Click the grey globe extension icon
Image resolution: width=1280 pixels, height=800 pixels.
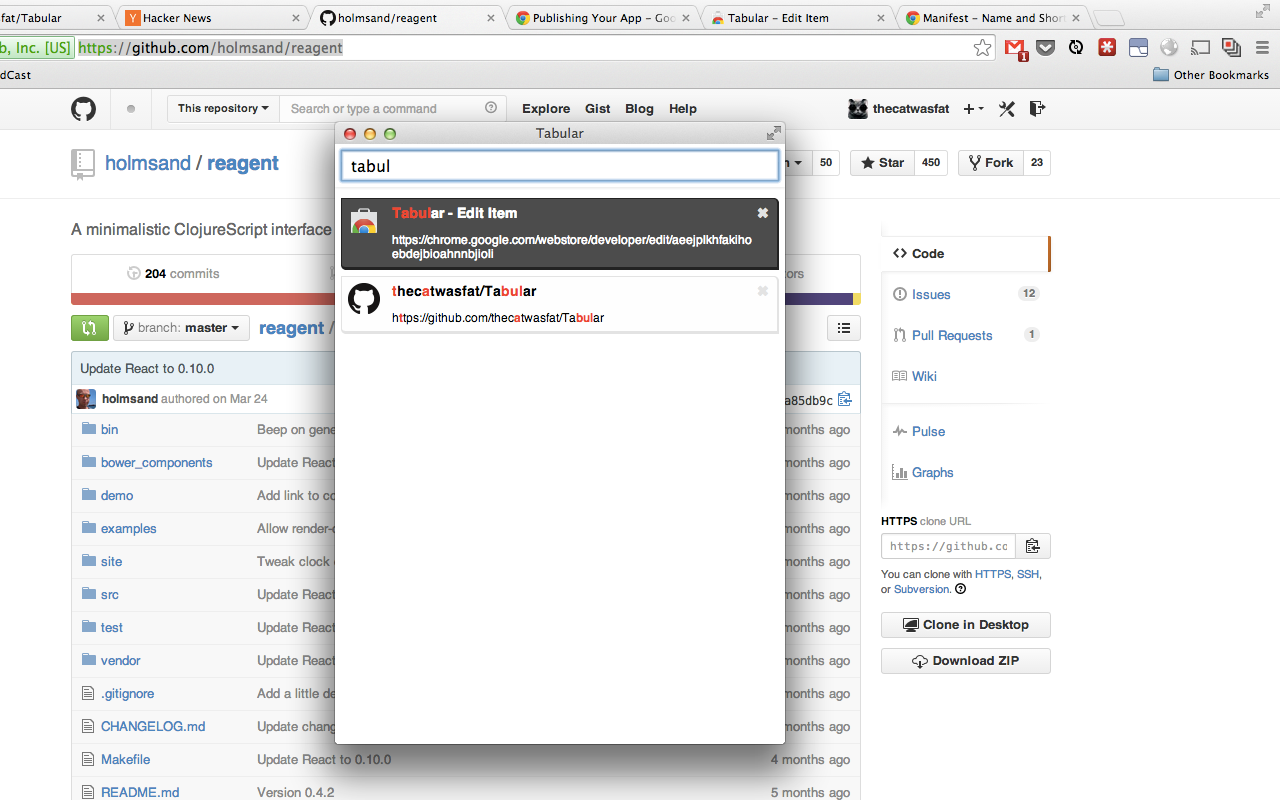point(1170,47)
